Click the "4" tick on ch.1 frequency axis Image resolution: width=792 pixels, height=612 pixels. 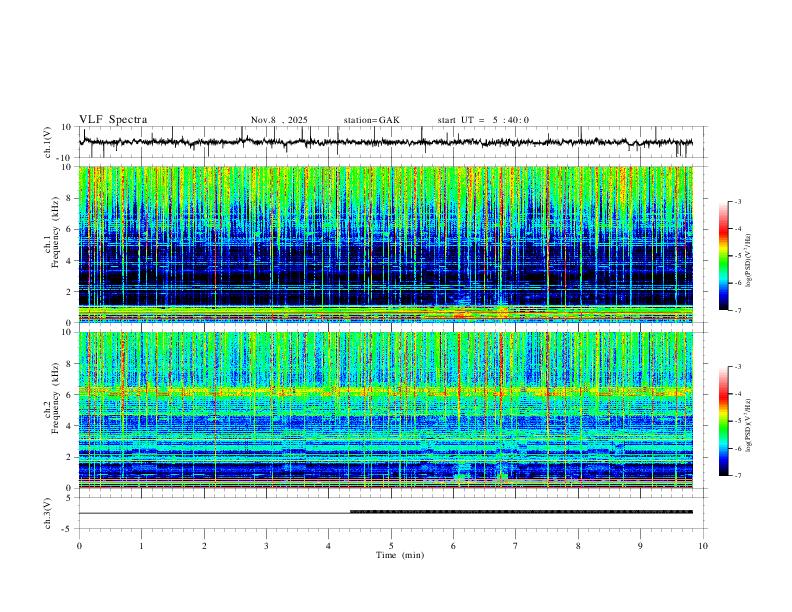click(x=70, y=261)
